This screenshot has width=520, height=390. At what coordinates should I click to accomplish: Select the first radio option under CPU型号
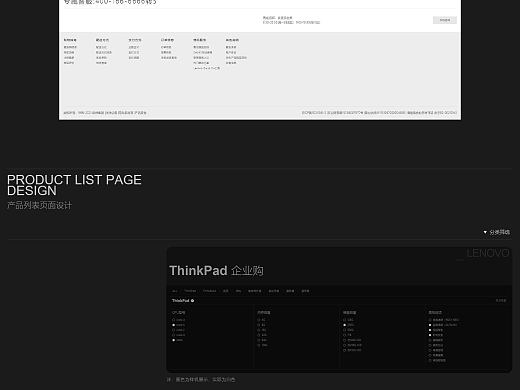(173, 320)
